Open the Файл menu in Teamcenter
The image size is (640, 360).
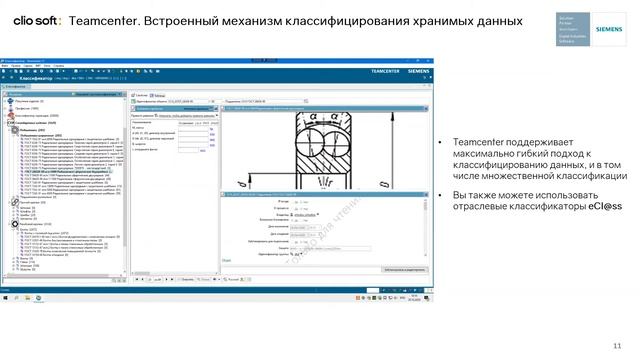point(5,66)
